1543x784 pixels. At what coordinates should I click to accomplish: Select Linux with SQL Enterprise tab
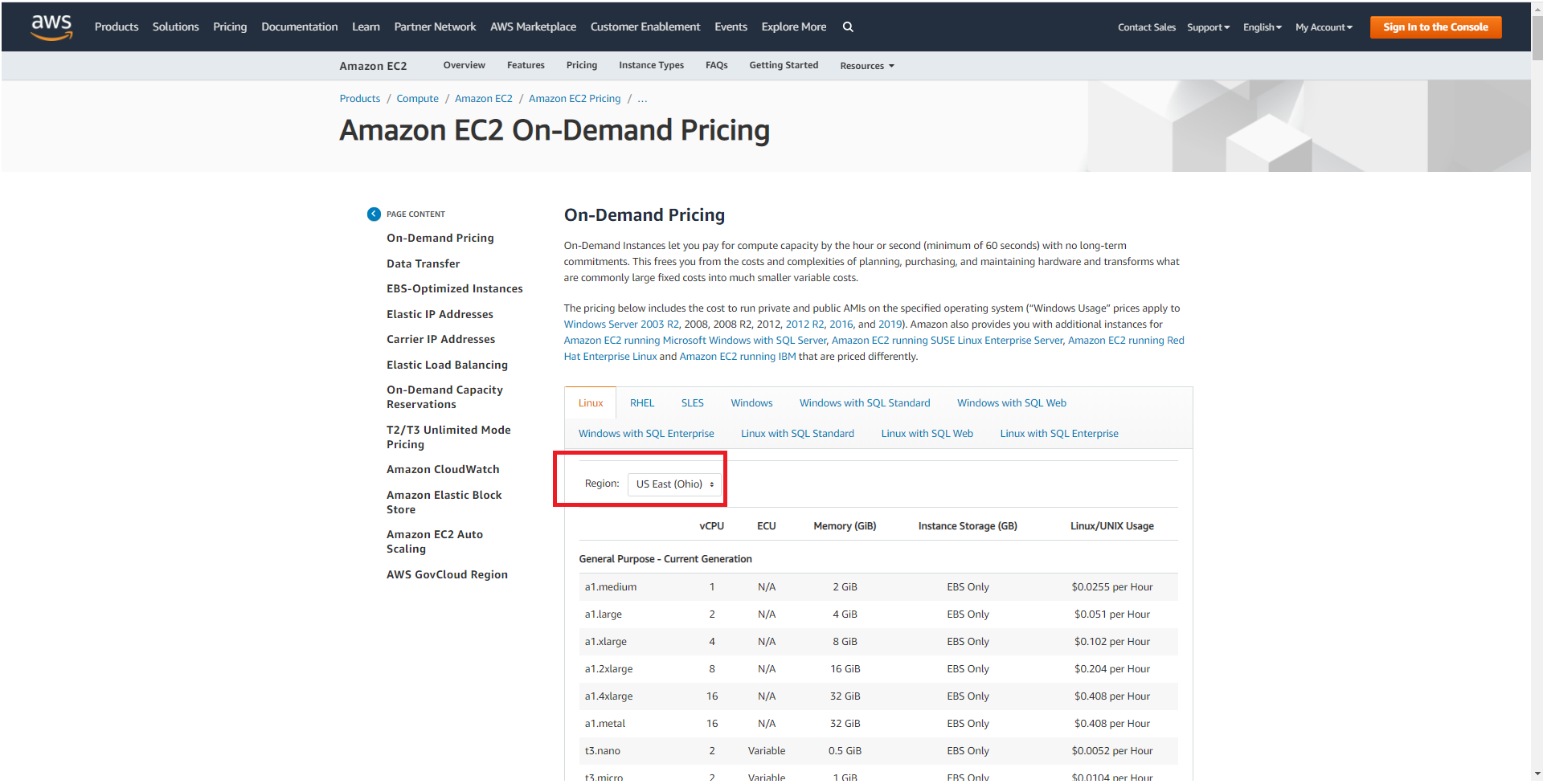pyautogui.click(x=1059, y=434)
